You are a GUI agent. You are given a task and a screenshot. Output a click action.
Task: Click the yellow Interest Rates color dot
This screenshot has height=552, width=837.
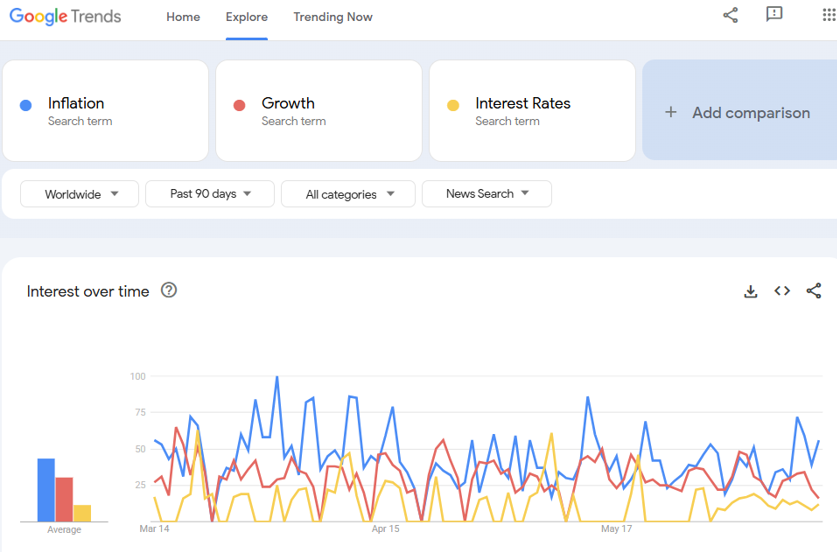coord(453,105)
